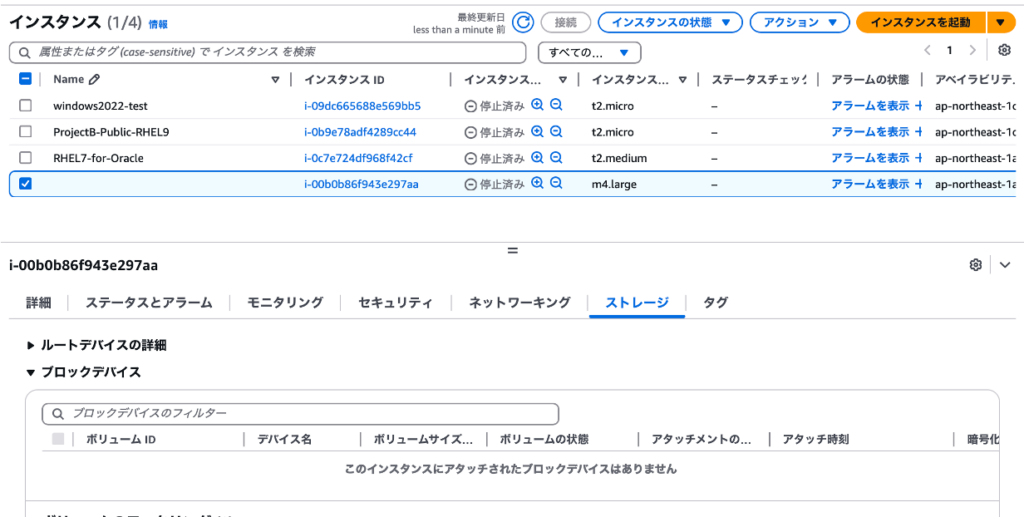Uncheck the selected m4.large instance checkbox
This screenshot has width=1024, height=517.
coord(26,184)
